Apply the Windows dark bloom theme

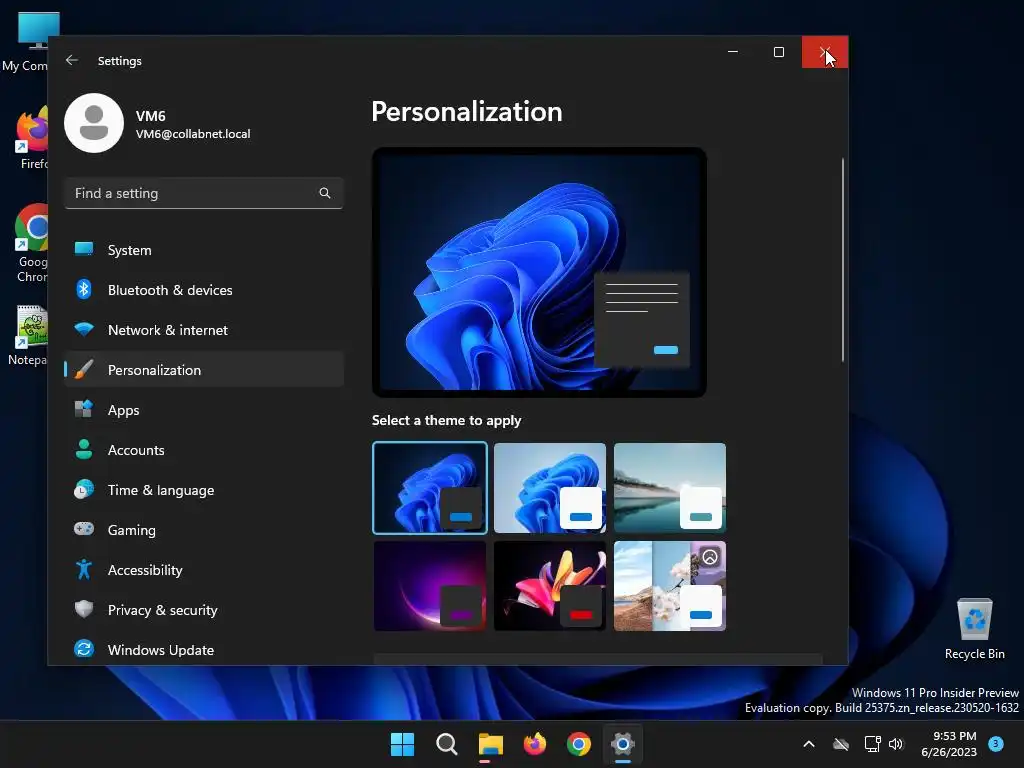point(430,488)
